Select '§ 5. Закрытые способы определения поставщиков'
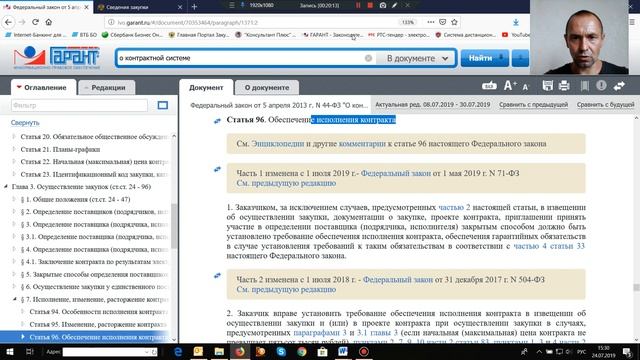This screenshot has width=640, height=360. pyautogui.click(x=94, y=274)
